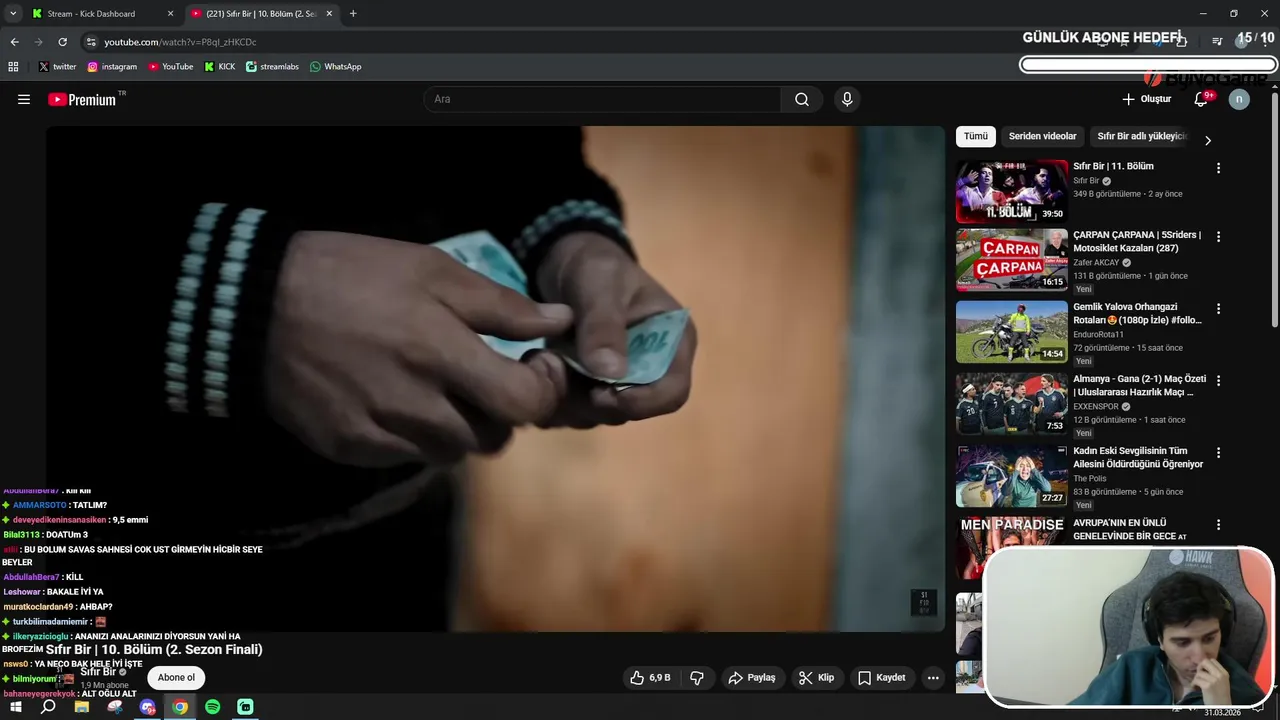
Task: Click the youtube.com address bar URL
Action: [x=180, y=42]
